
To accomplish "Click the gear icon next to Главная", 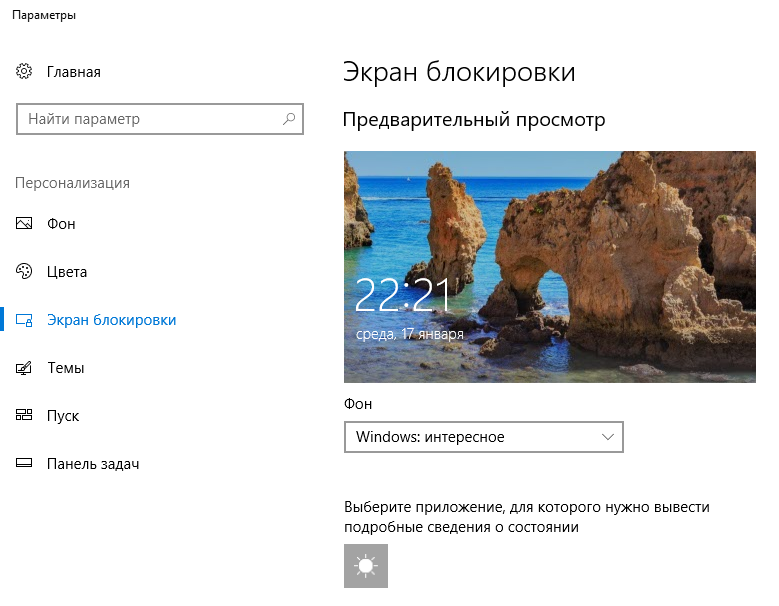I will [x=24, y=72].
